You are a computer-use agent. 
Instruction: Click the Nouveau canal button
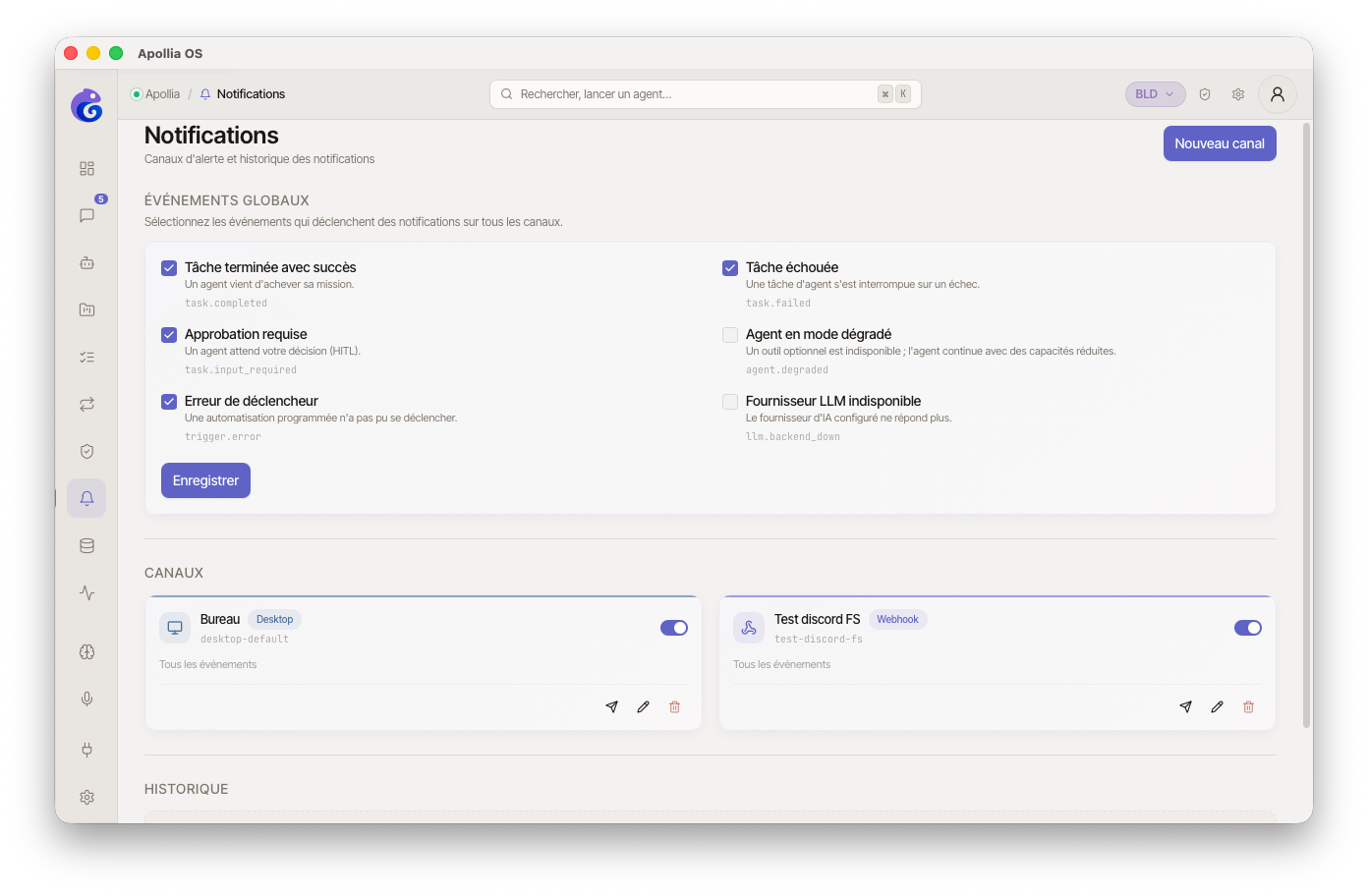[x=1220, y=143]
